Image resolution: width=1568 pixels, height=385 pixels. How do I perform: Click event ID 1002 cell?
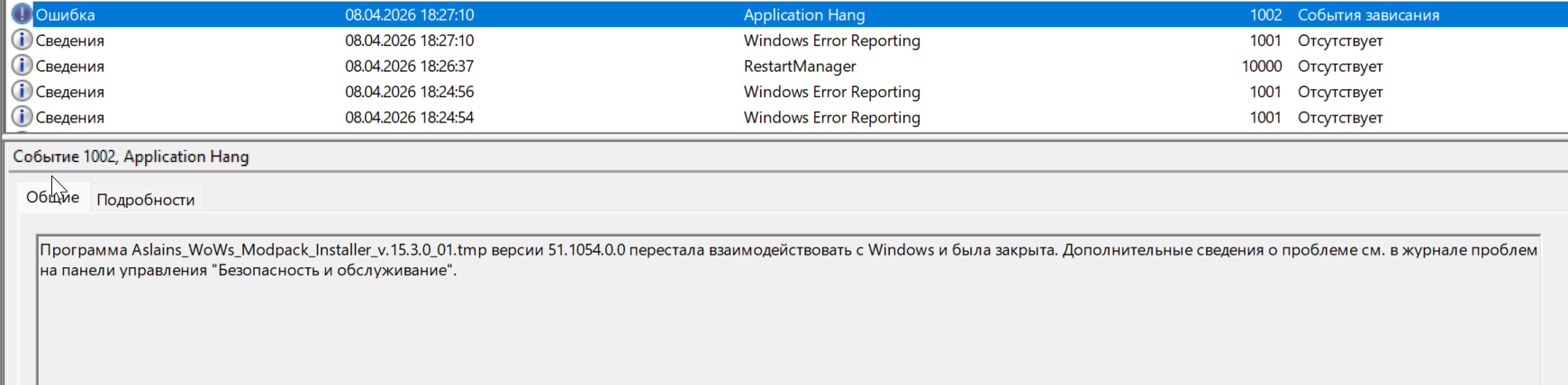(x=1265, y=15)
